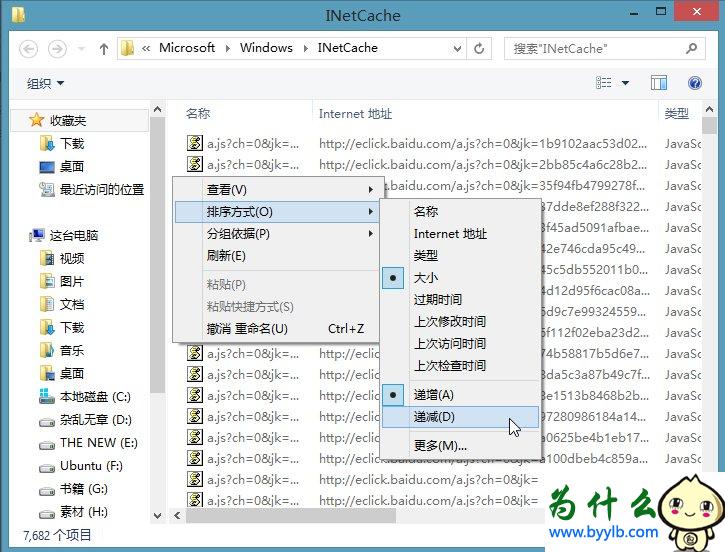Image resolution: width=725 pixels, height=552 pixels.
Task: Choose 递增(A) ascending order
Action: (x=461, y=395)
